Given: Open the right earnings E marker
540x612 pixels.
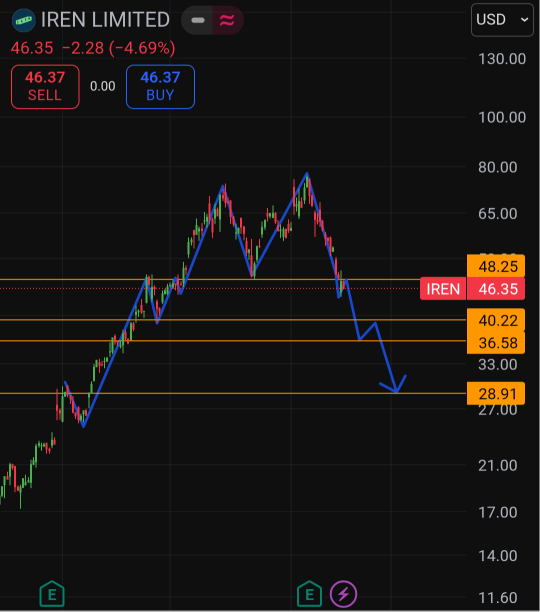Looking at the screenshot, I should [x=309, y=594].
